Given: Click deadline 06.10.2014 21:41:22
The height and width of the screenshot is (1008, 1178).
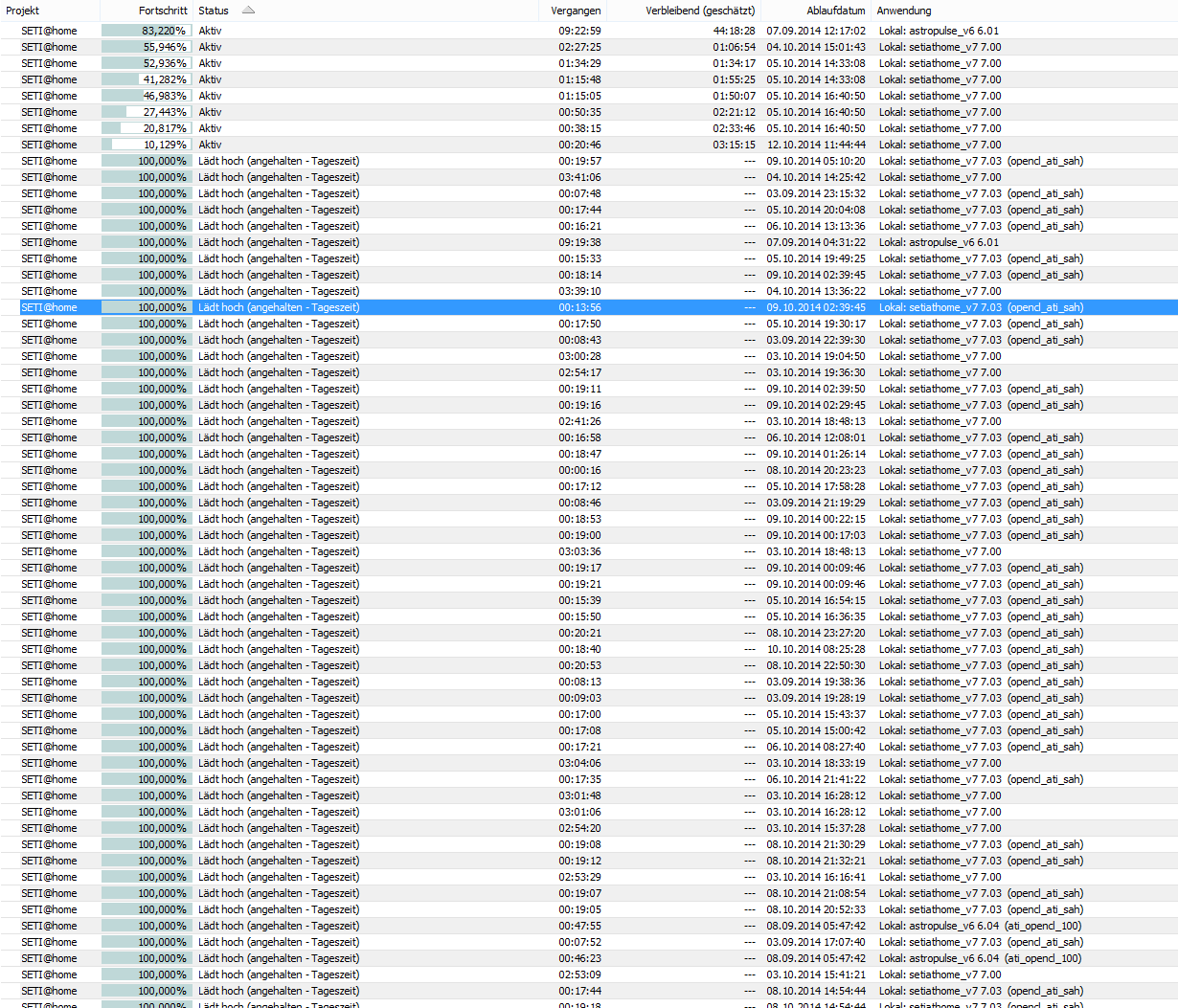Looking at the screenshot, I should point(816,779).
